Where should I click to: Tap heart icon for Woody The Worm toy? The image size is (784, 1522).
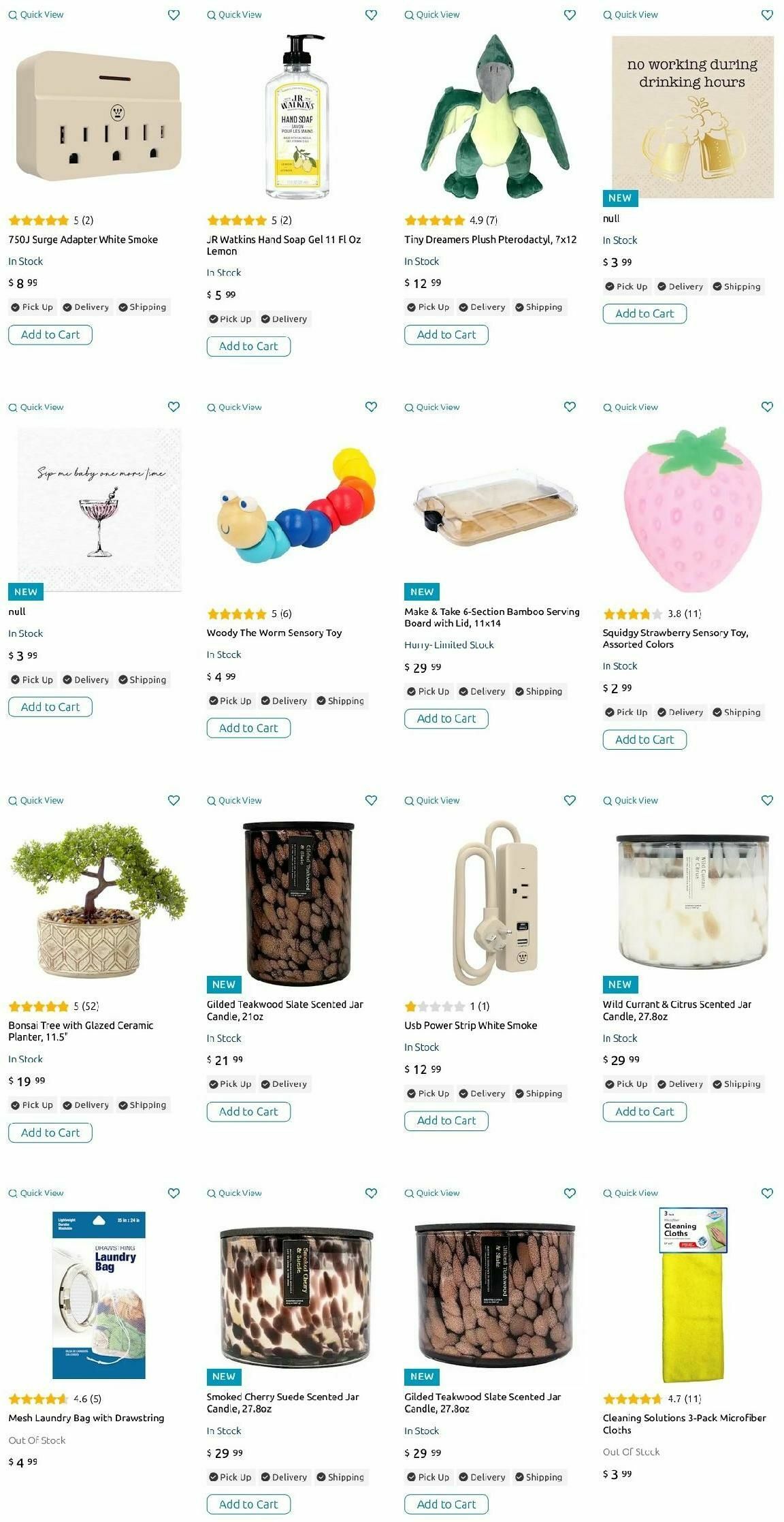pyautogui.click(x=371, y=407)
